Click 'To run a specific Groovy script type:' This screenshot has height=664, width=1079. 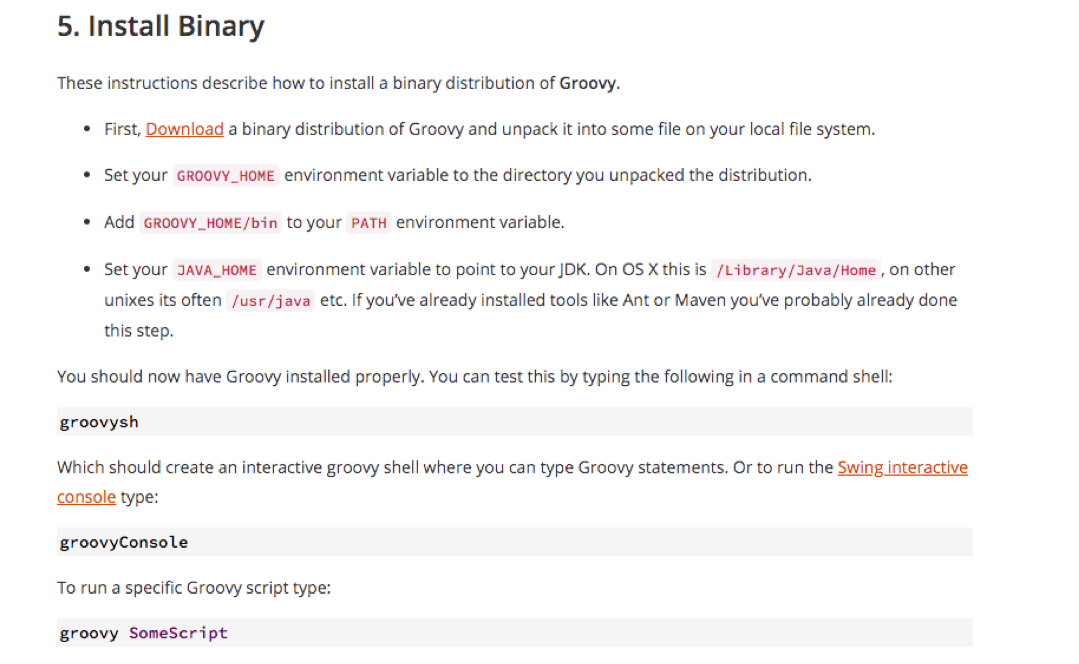coord(194,588)
